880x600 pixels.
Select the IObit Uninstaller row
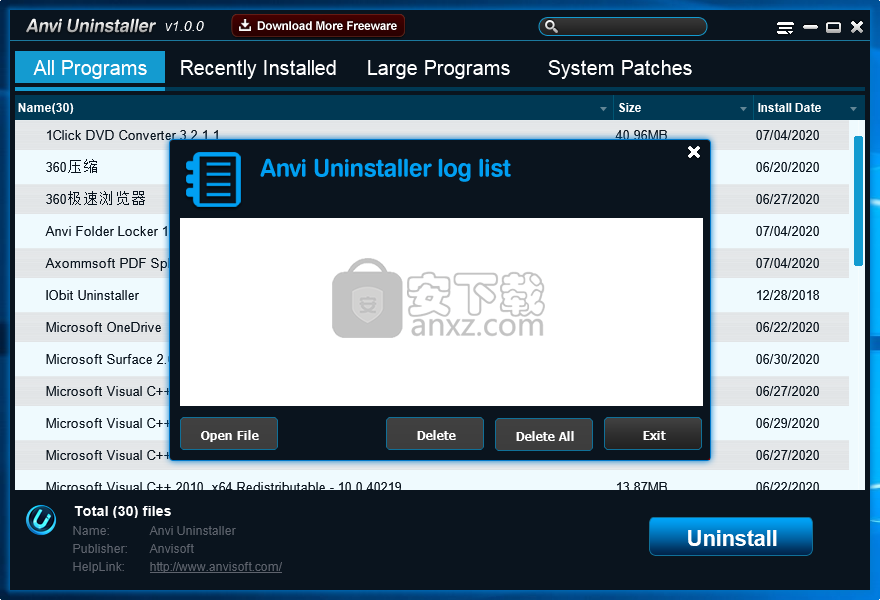click(432, 295)
